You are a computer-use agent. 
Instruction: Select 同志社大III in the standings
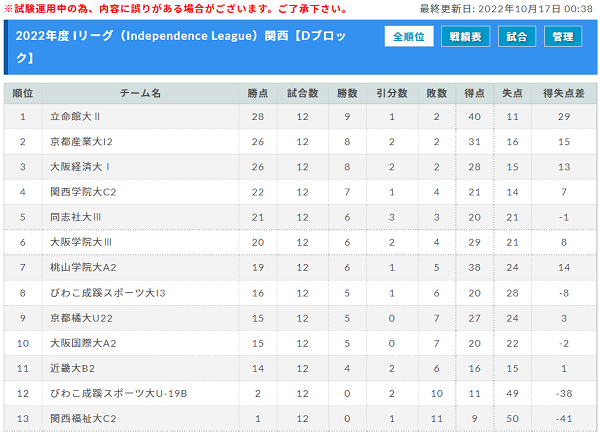(75, 217)
